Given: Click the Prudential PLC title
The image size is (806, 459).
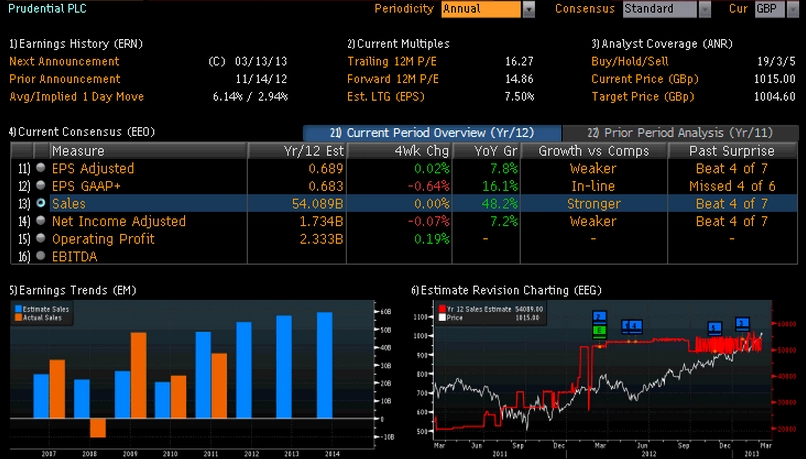Looking at the screenshot, I should [x=47, y=9].
